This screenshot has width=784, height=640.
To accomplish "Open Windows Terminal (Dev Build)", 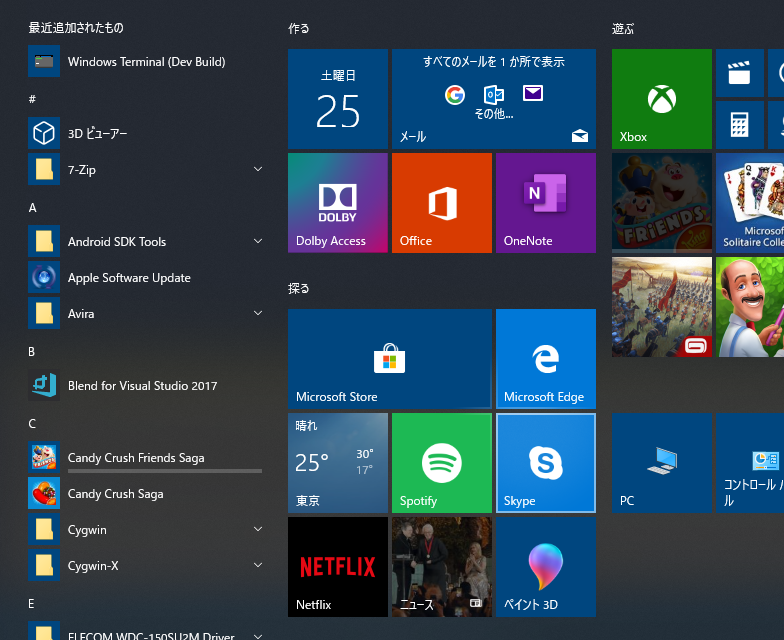I will (146, 61).
